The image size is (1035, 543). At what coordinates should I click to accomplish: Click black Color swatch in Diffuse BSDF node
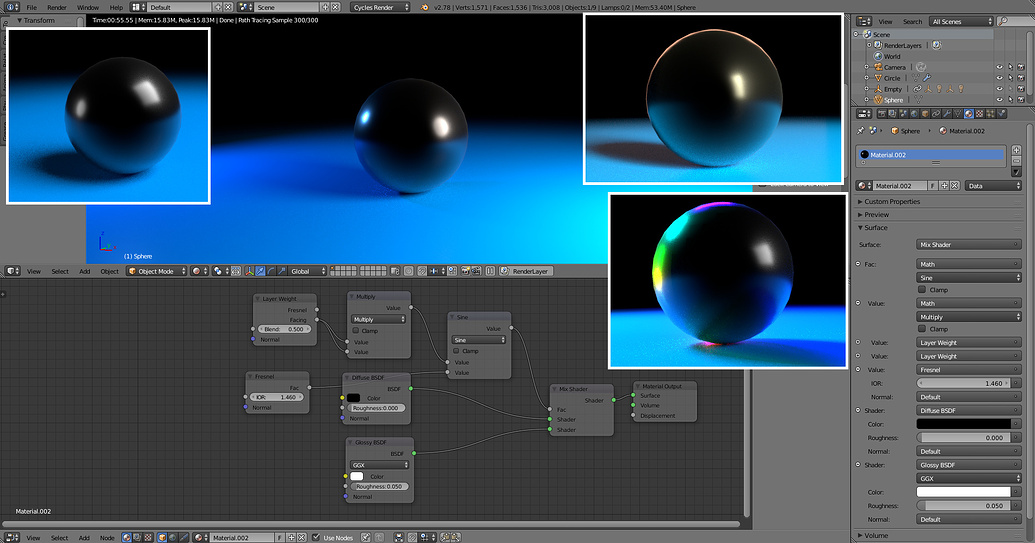click(354, 398)
